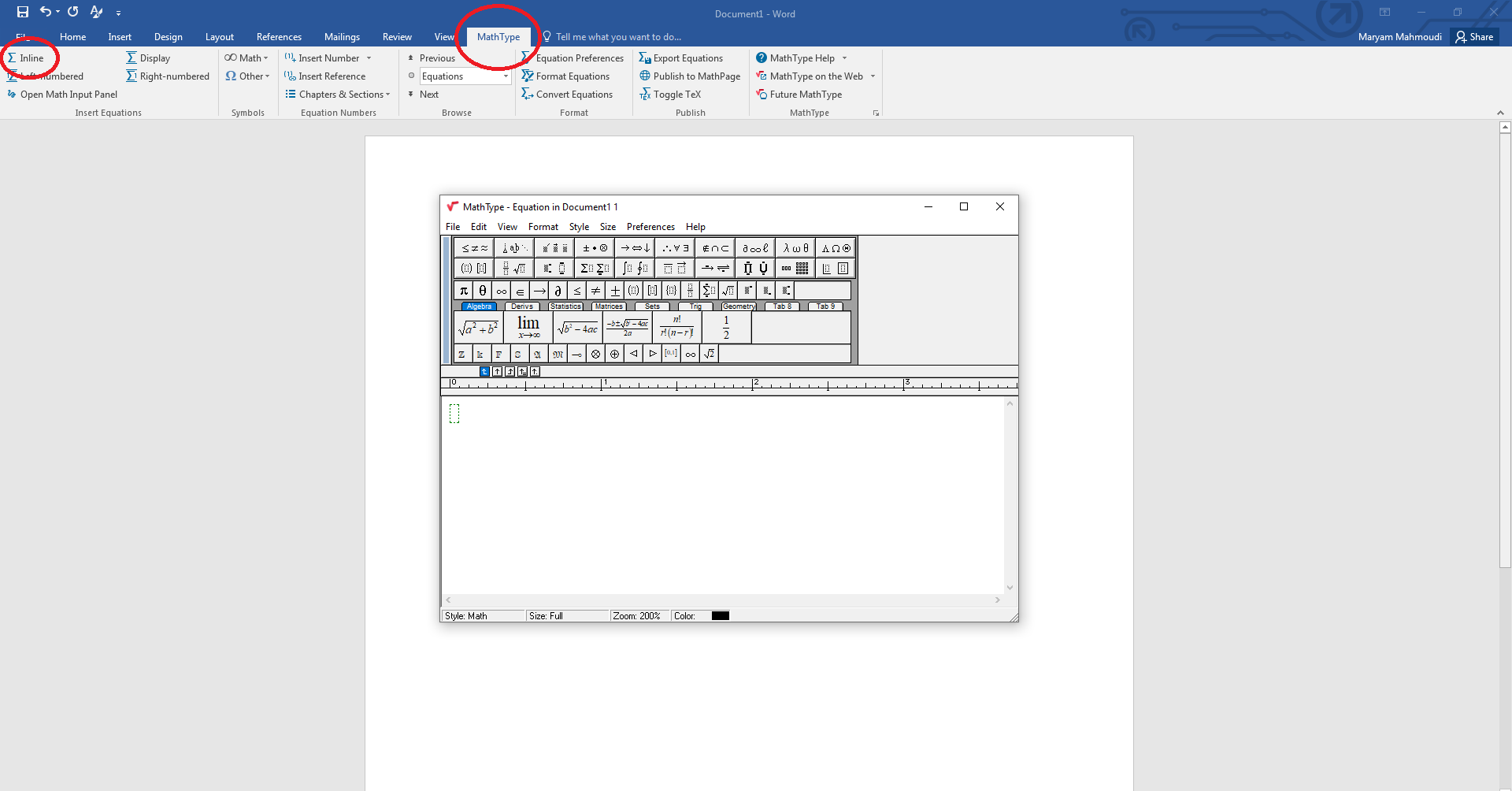Click Publish to MathPage
The height and width of the screenshot is (791, 1512).
690,76
